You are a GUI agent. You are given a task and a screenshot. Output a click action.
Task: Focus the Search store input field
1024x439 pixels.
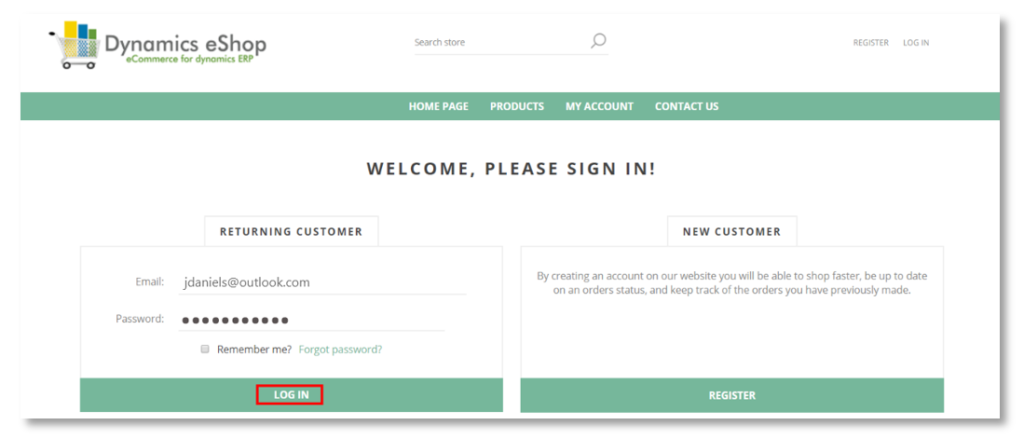pyautogui.click(x=500, y=42)
